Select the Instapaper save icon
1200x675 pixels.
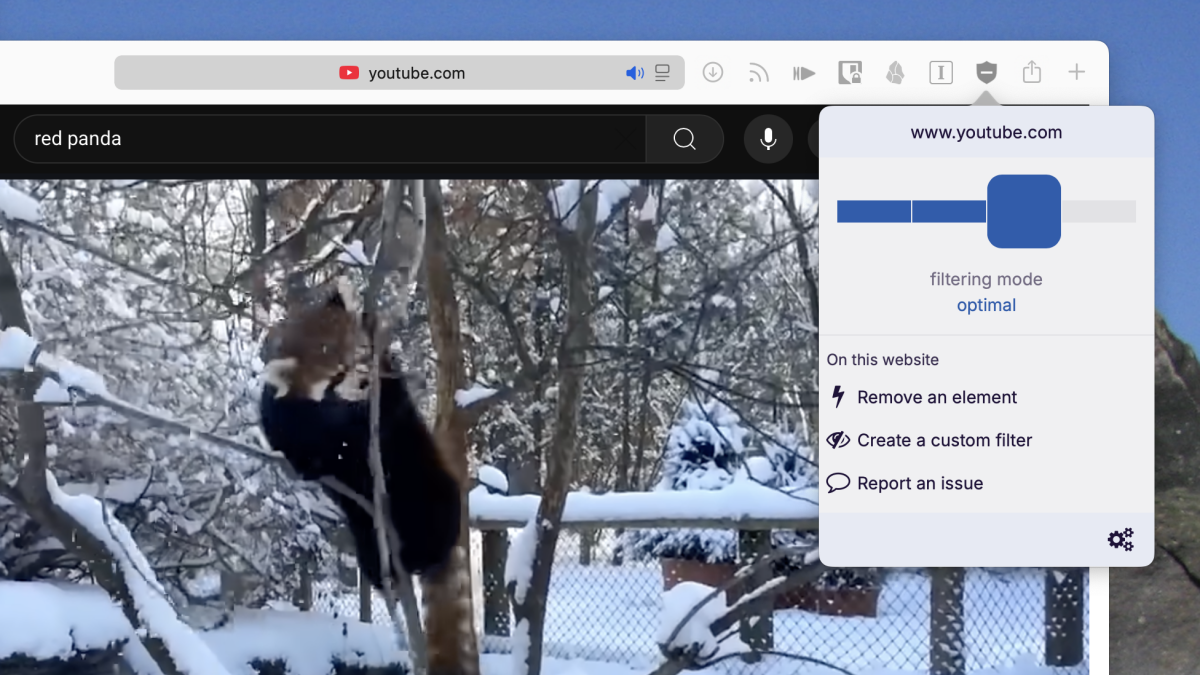[940, 71]
